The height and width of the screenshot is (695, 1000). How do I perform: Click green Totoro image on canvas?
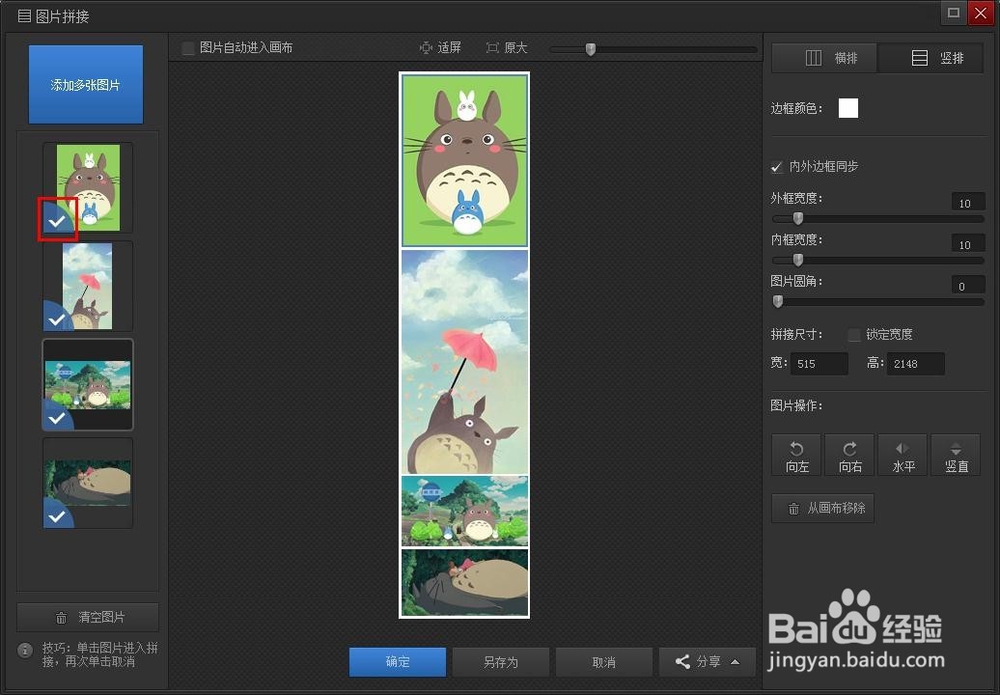tap(464, 160)
